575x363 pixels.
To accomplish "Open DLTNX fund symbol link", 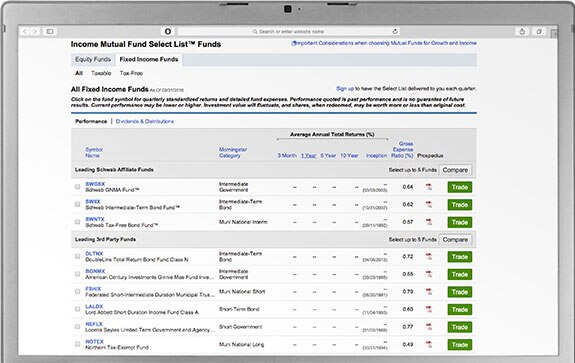I will click(x=94, y=254).
